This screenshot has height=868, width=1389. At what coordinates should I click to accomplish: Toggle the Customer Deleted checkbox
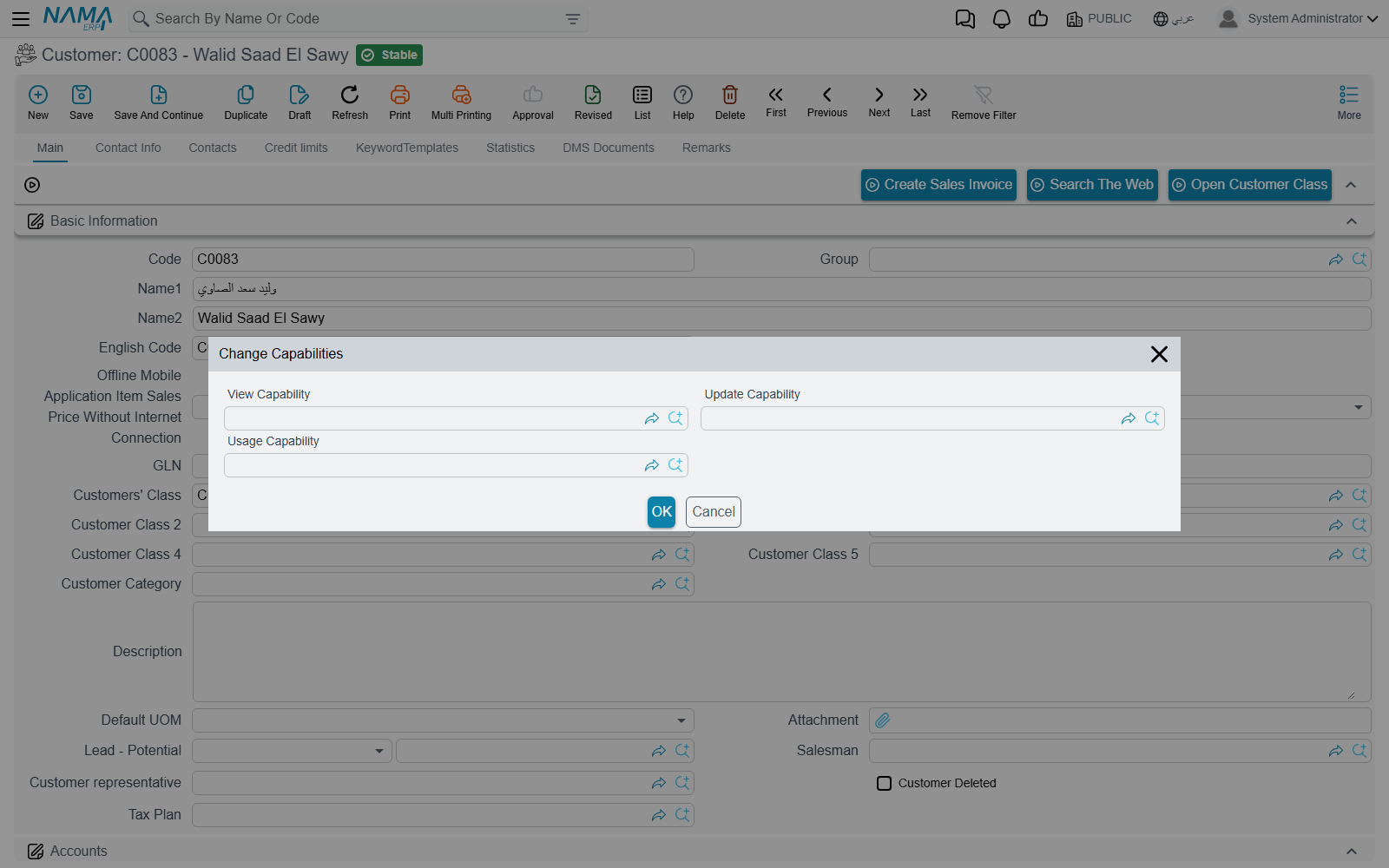[x=884, y=783]
